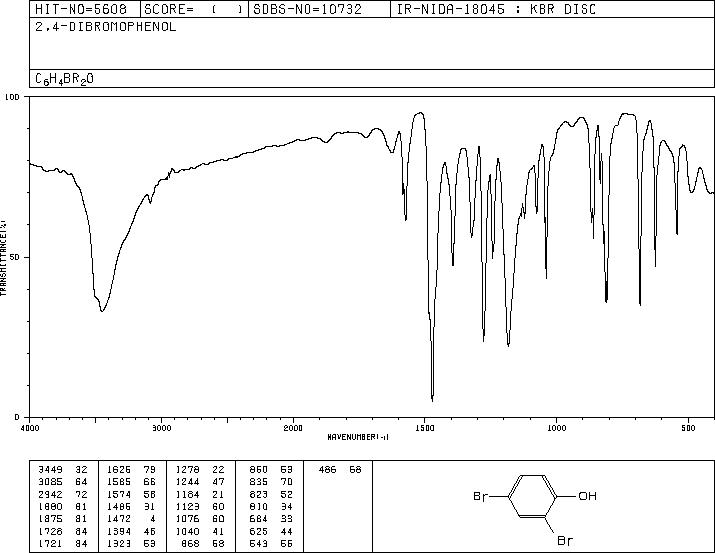Viewport: 715px width, 553px height.
Task: Click the 823 peak table entry
Action: click(271, 494)
